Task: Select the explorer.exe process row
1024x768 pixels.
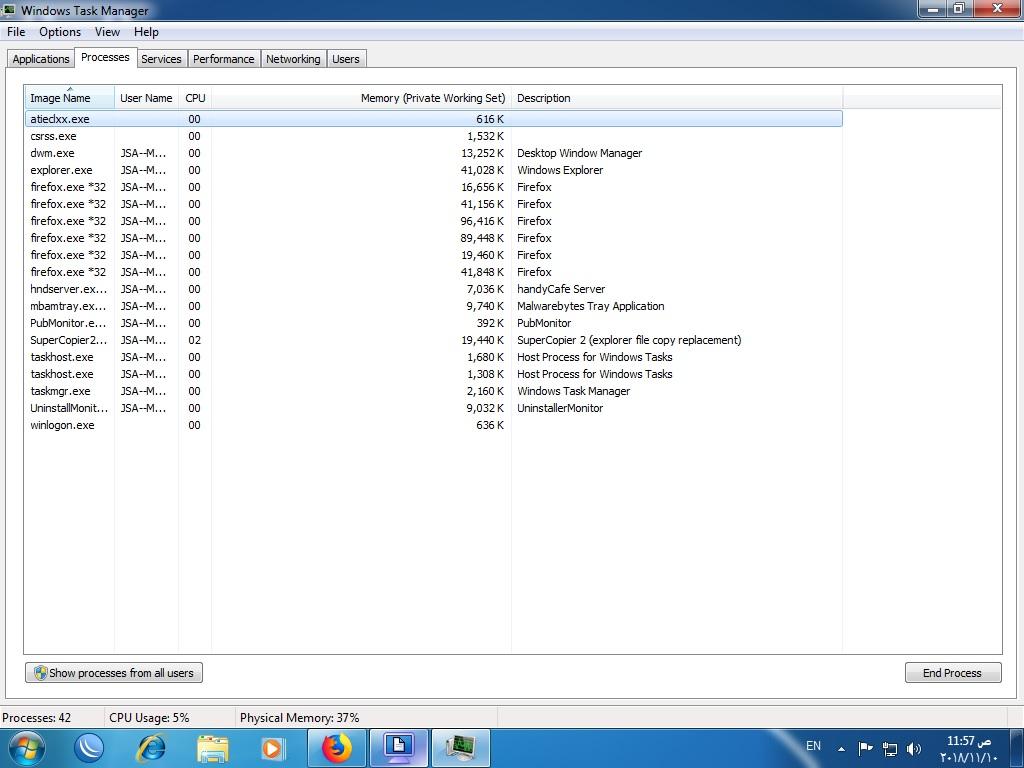Action: point(61,170)
